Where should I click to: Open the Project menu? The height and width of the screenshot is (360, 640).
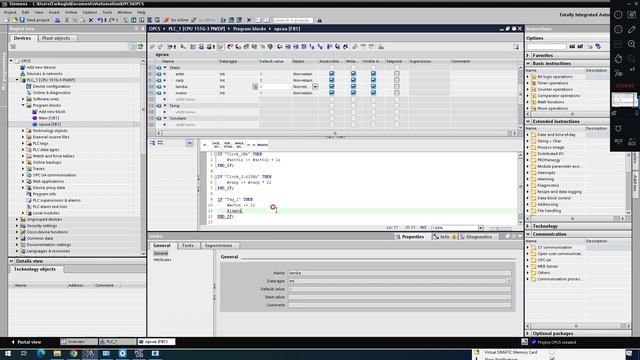pyautogui.click(x=10, y=12)
